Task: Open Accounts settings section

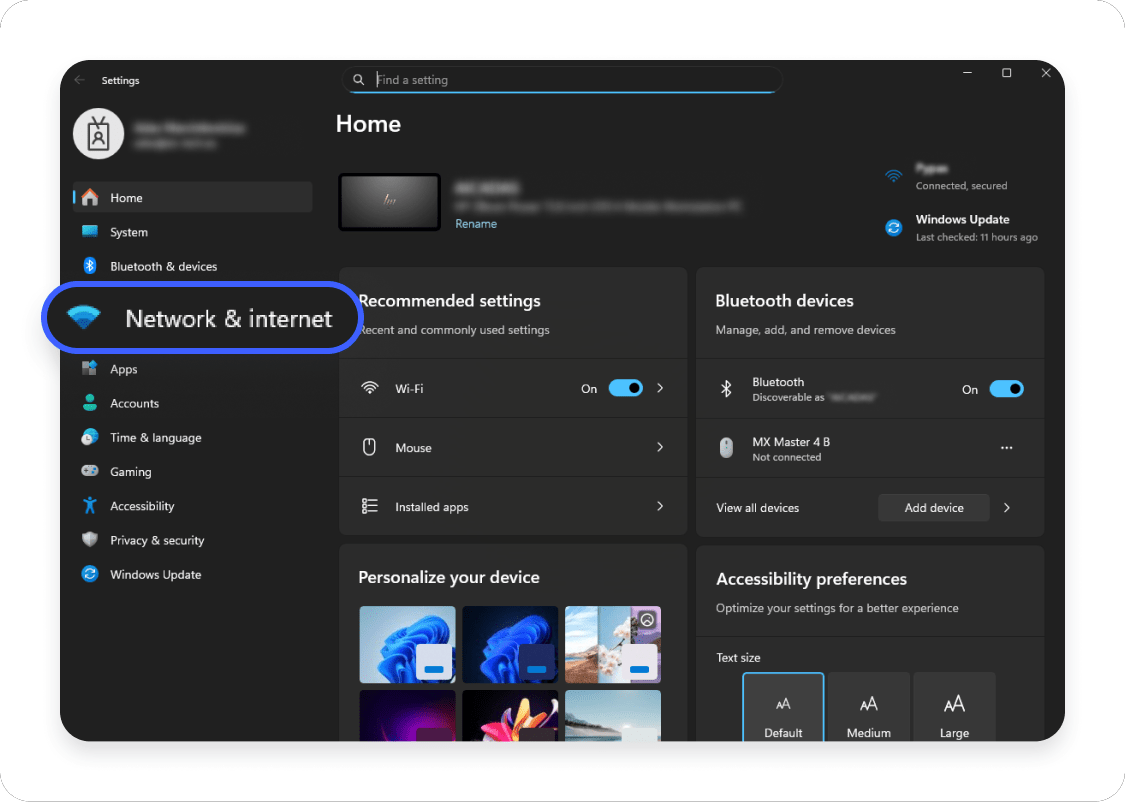Action: point(193,403)
